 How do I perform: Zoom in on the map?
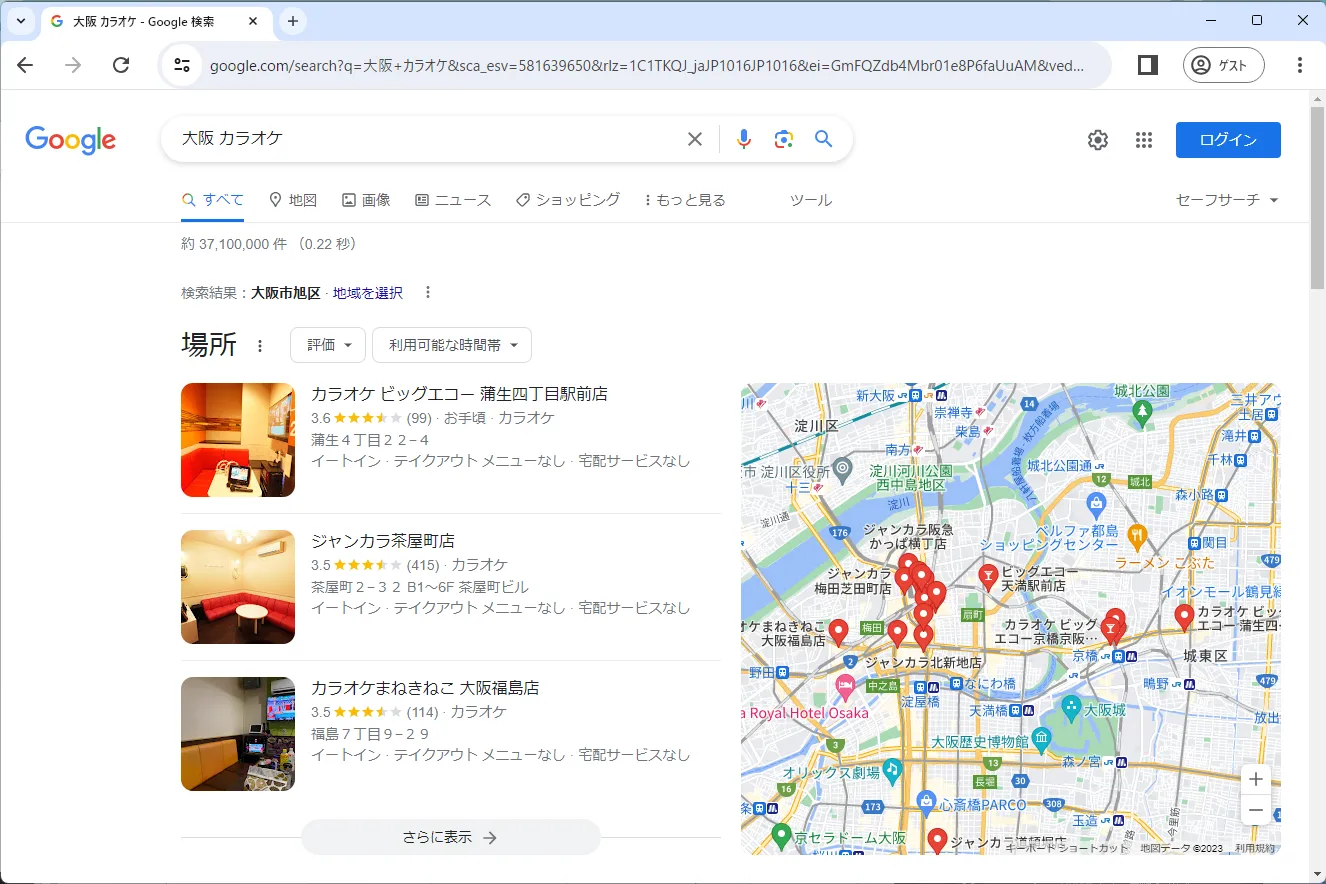[x=1256, y=779]
